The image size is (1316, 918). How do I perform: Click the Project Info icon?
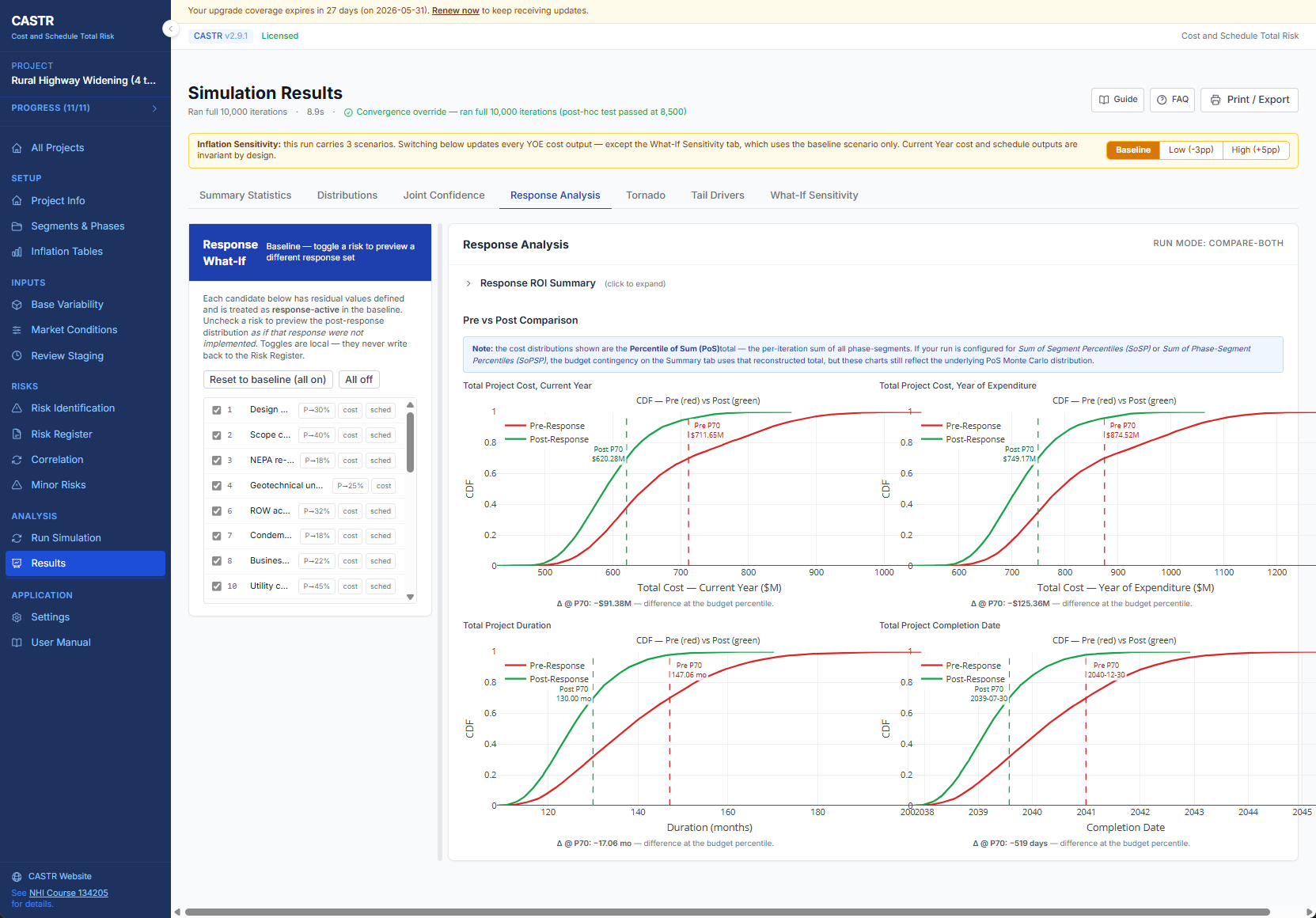(17, 201)
